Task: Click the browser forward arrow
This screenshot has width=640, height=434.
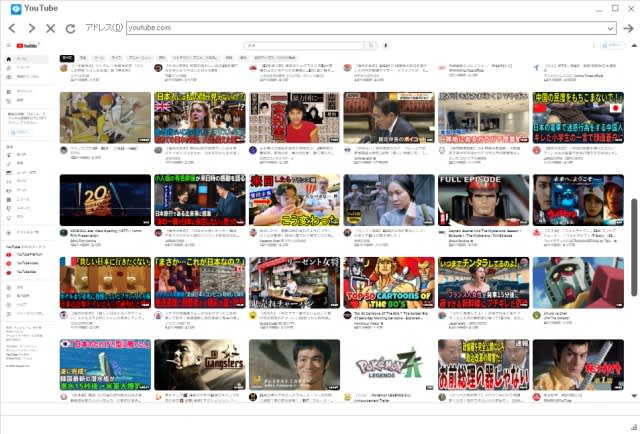Action: click(x=31, y=28)
